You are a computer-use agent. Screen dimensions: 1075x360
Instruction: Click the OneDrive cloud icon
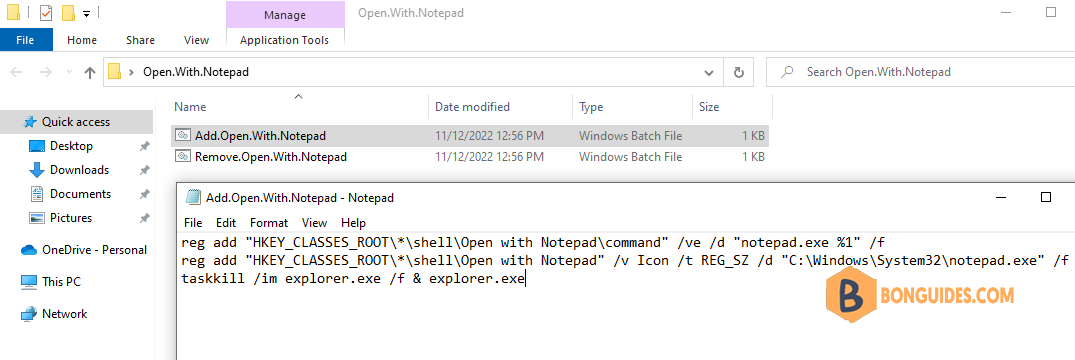pos(29,250)
